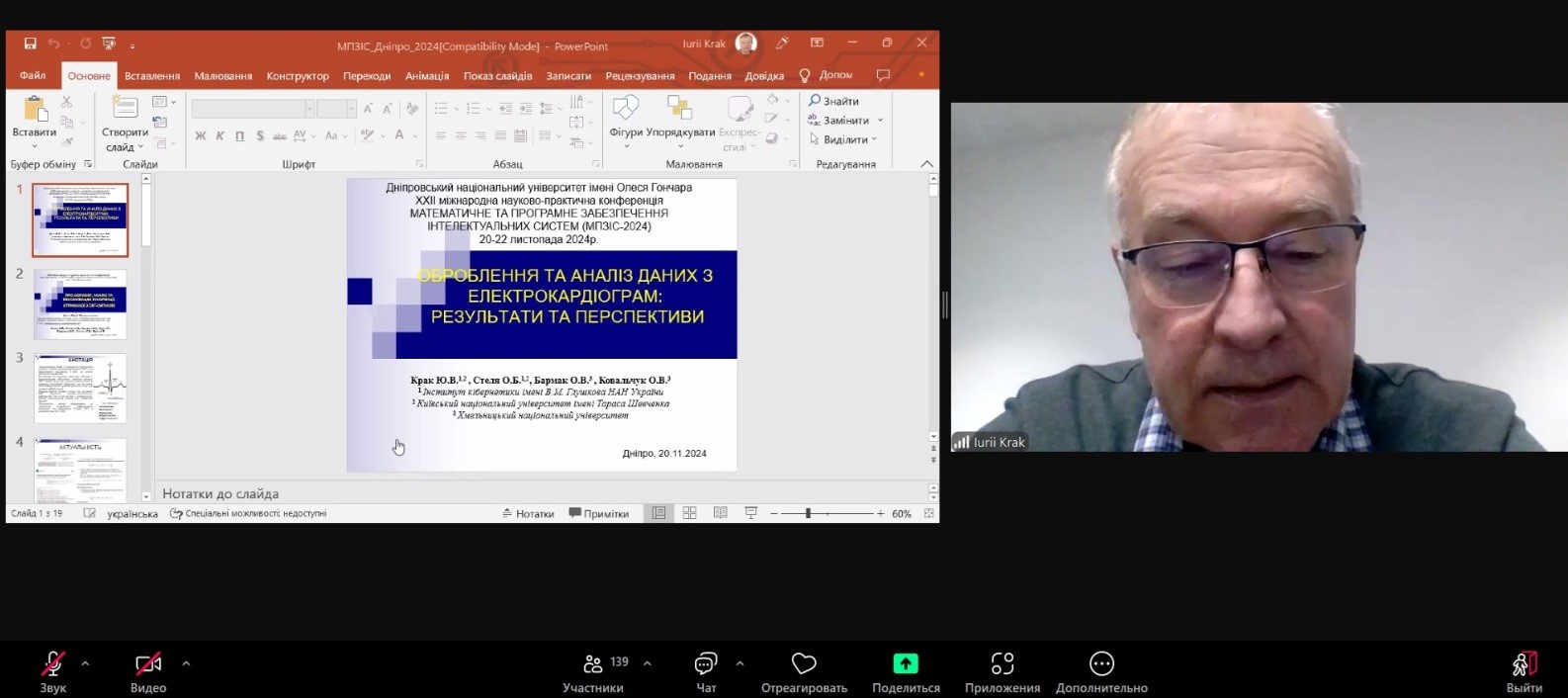Unmute microphone with Звук button
Image resolution: width=1568 pixels, height=698 pixels.
click(52, 663)
